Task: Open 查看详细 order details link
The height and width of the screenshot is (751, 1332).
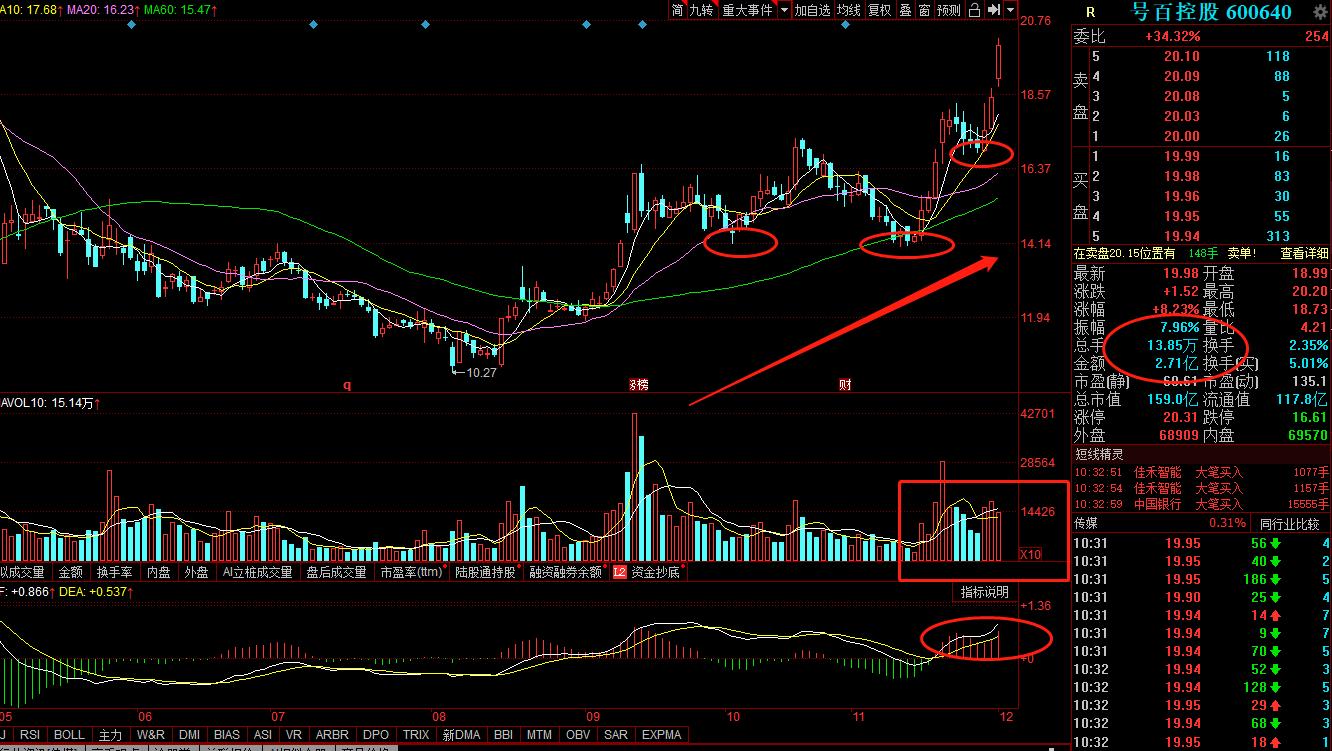Action: pos(1305,253)
